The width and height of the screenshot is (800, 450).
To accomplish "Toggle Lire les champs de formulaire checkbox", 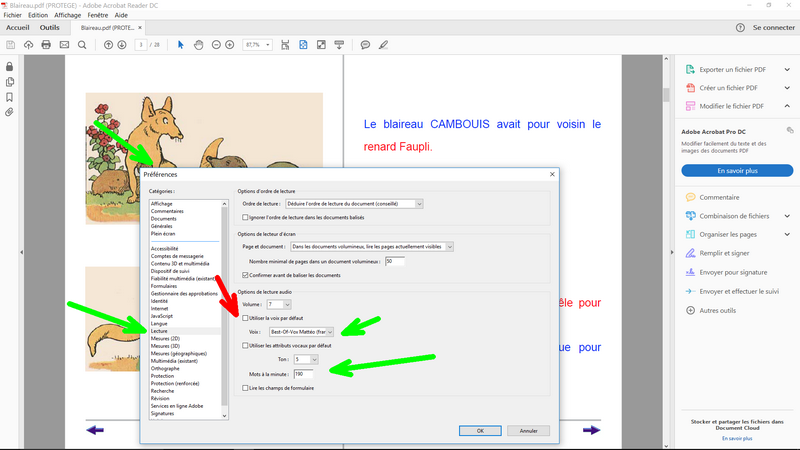I will 245,388.
